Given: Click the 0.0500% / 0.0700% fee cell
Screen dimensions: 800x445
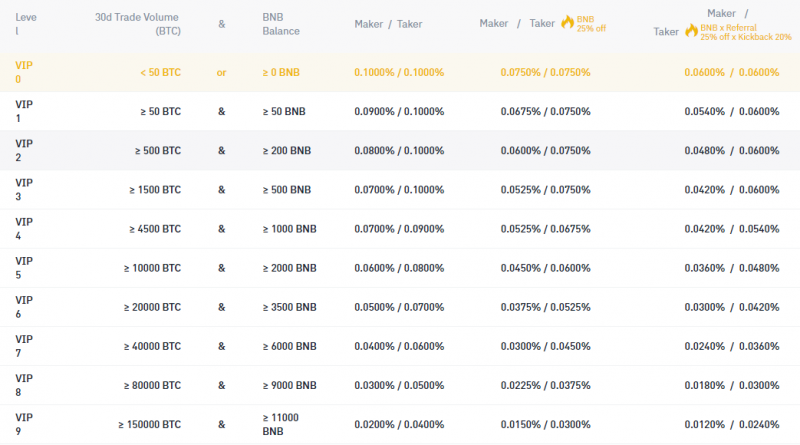Looking at the screenshot, I should [399, 307].
